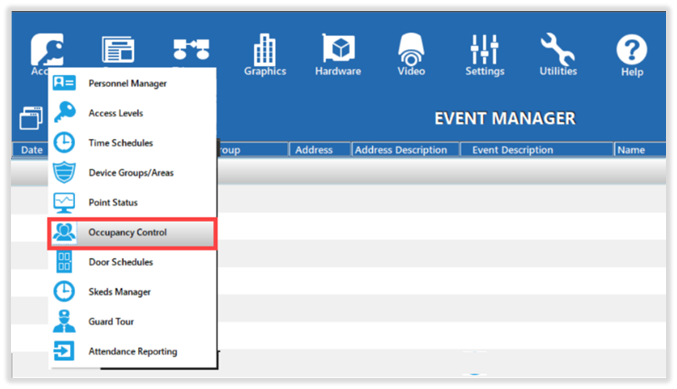Image resolution: width=677 pixels, height=389 pixels.
Task: Open the Utilities wrench icon
Action: tap(557, 49)
